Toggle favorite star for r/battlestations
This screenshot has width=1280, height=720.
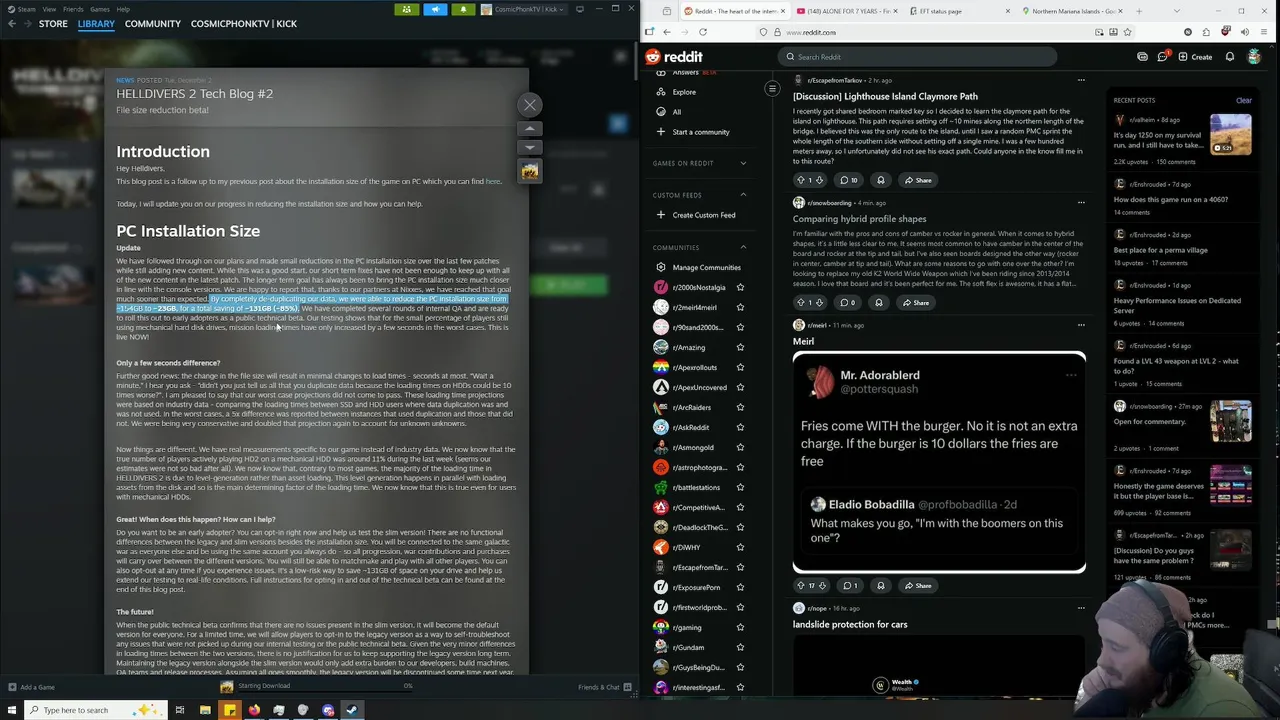(740, 487)
